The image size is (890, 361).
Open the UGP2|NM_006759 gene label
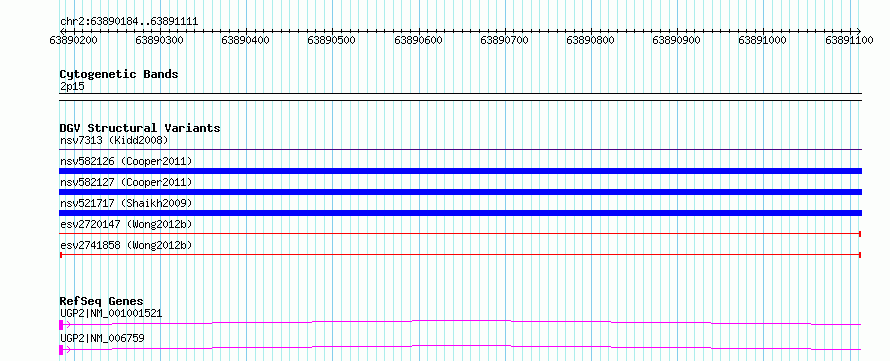tap(102, 338)
